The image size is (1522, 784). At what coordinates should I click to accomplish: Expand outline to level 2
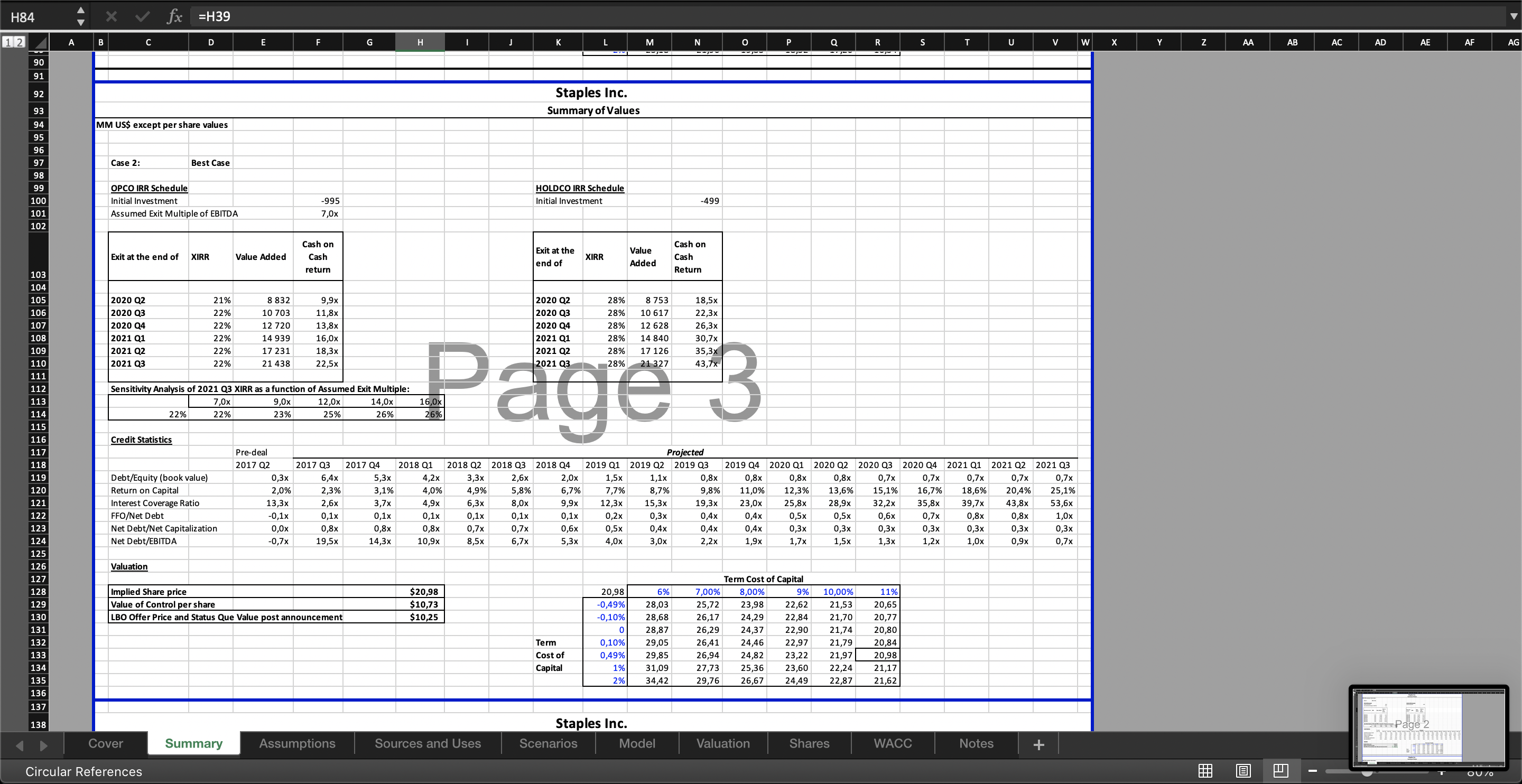point(20,42)
